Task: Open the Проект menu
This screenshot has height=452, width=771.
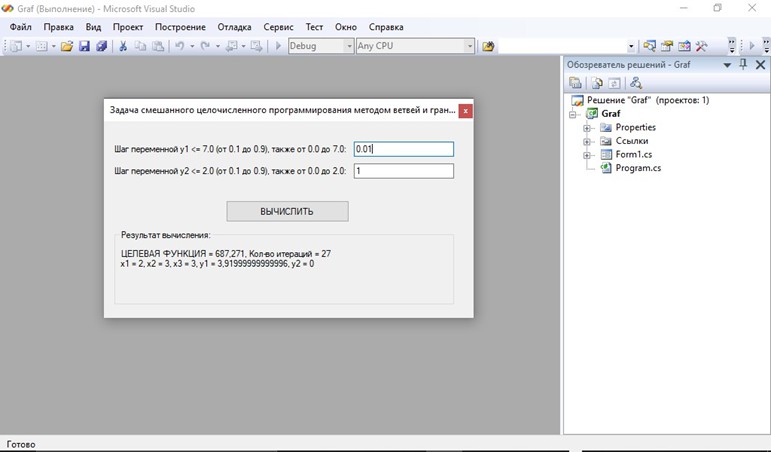Action: click(x=128, y=27)
